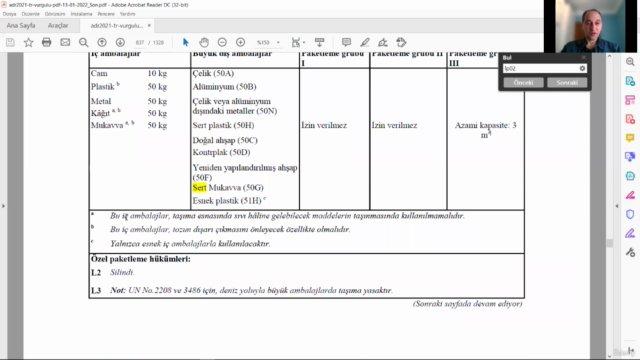Open yellow Comment tool in sidebar

pos(630,138)
